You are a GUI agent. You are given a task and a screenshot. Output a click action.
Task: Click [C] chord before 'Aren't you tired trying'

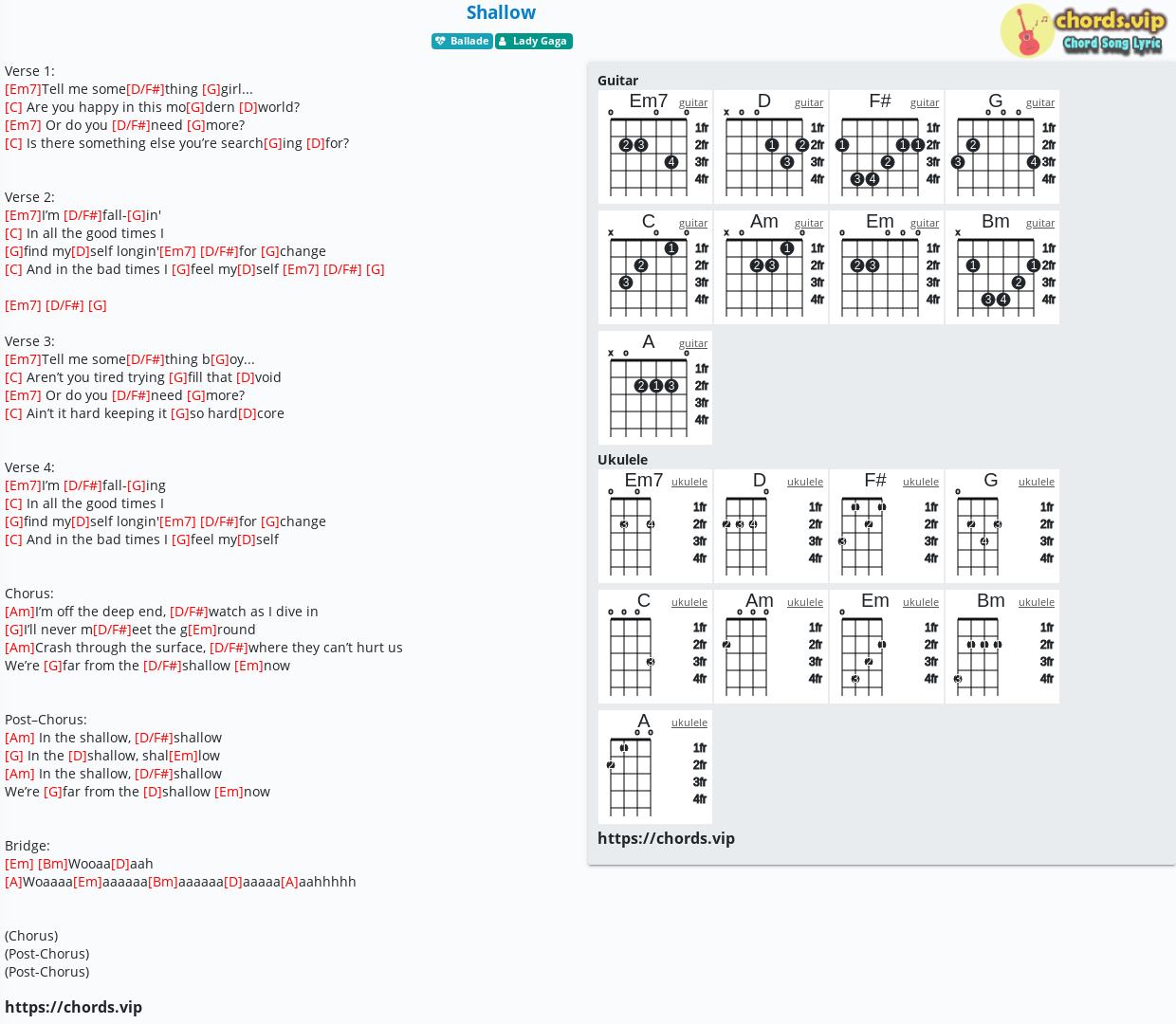click(x=13, y=377)
